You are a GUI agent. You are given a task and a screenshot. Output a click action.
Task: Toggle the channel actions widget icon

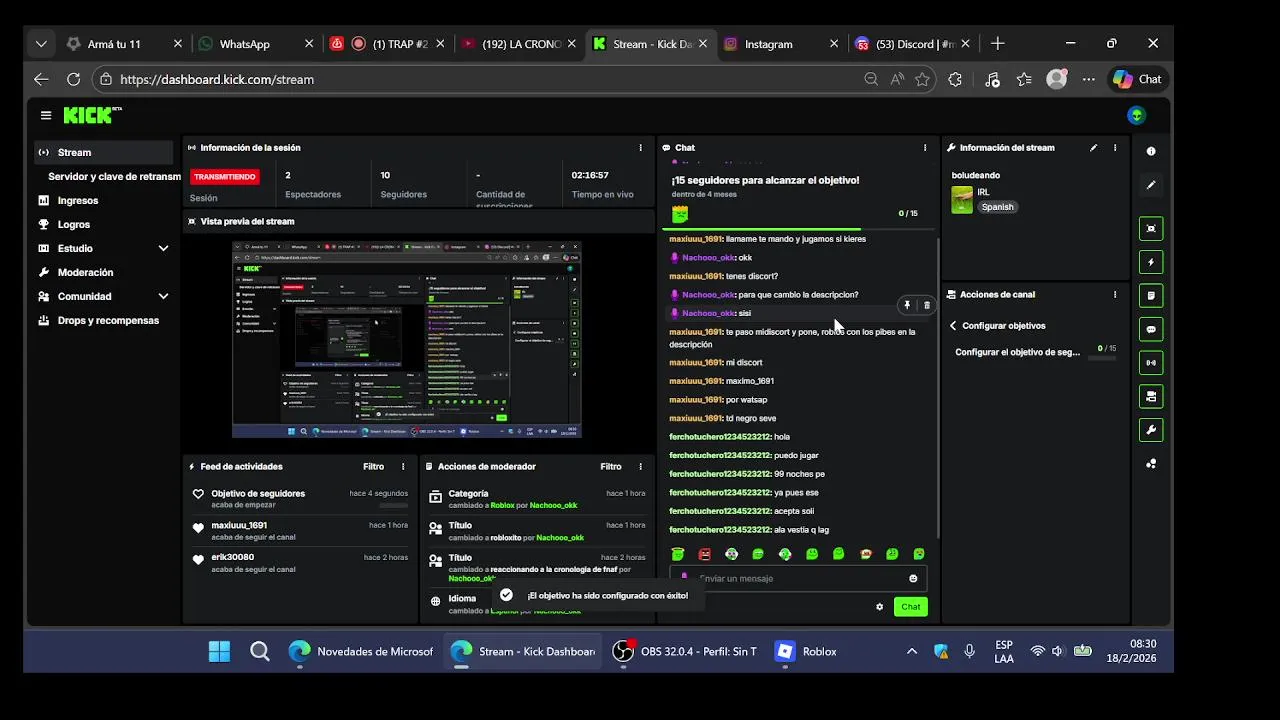(1151, 396)
